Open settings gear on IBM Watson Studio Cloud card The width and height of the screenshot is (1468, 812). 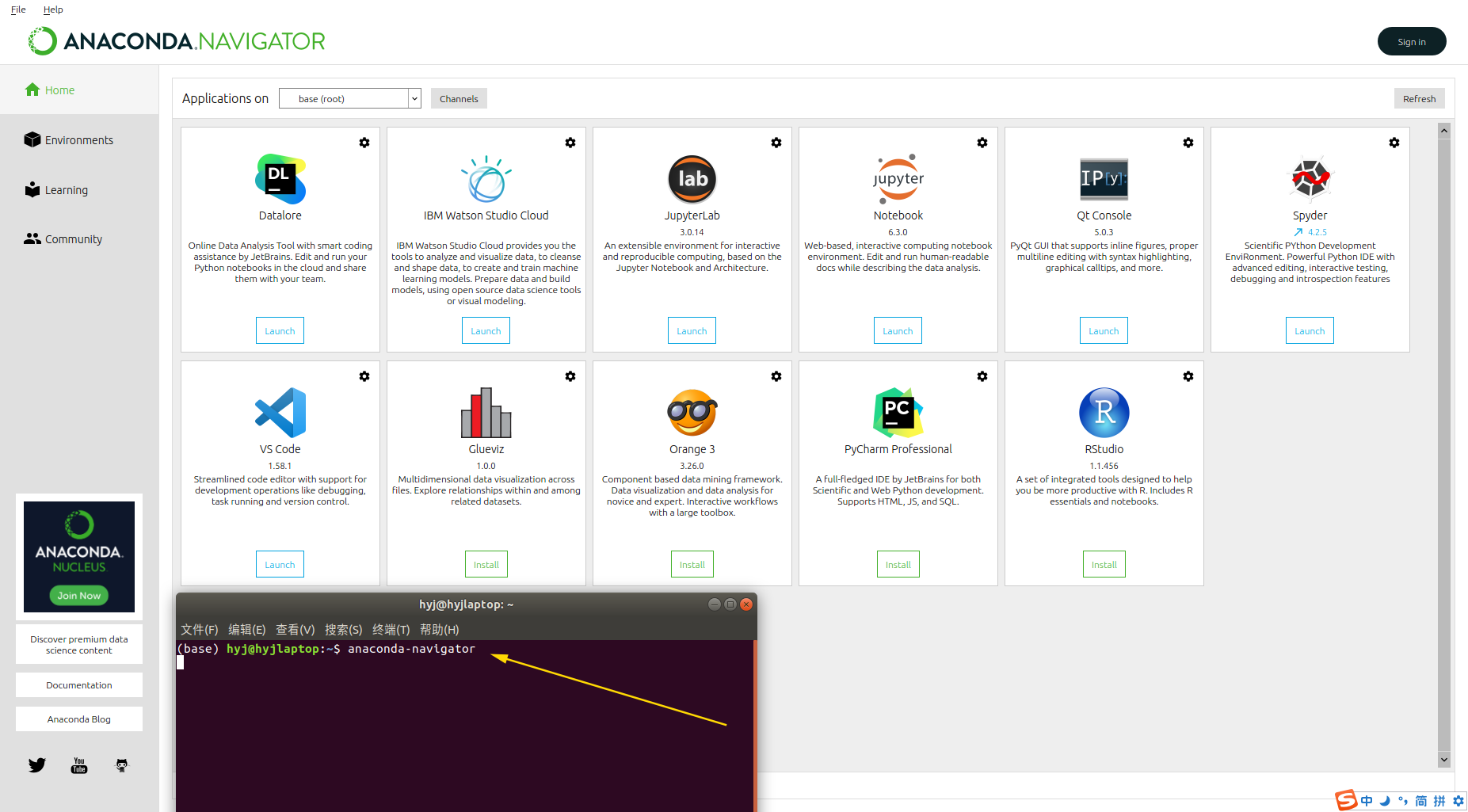click(x=570, y=143)
